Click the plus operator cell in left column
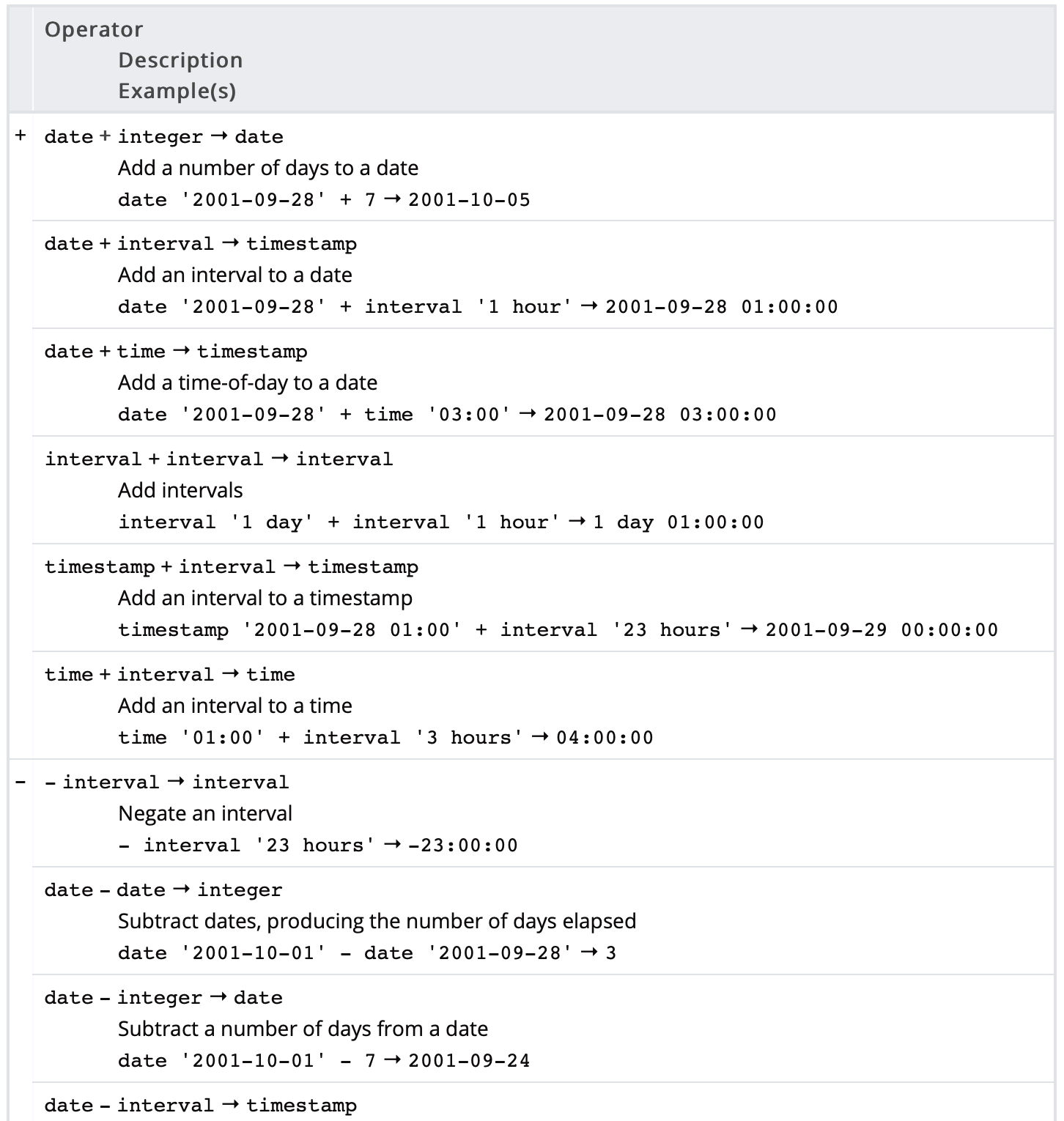Viewport: 1064px width, 1121px height. point(21,136)
